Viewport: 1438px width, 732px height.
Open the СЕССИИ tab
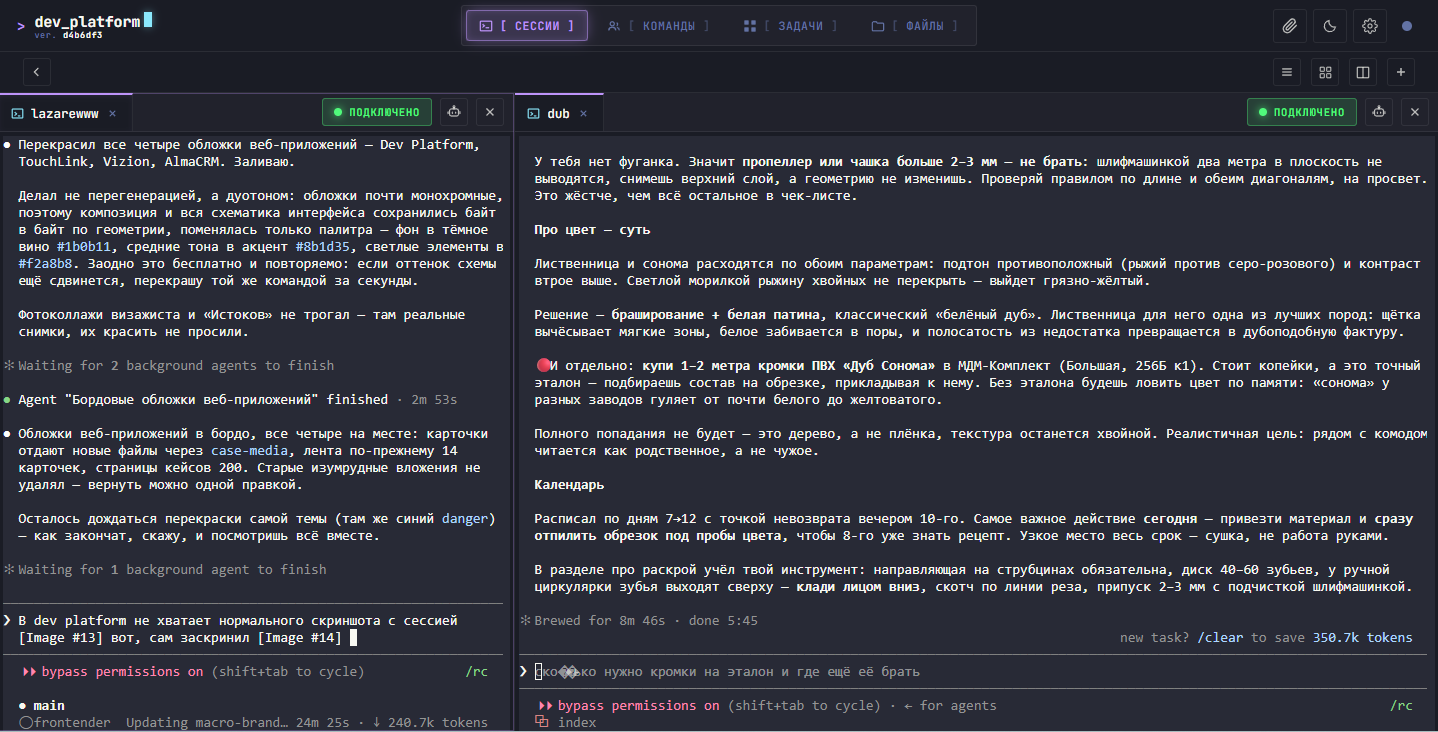point(527,26)
